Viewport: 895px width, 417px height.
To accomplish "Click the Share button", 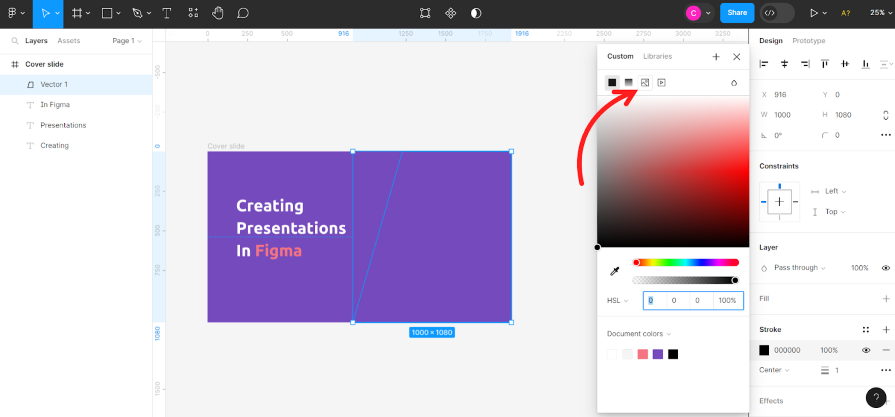I will coord(737,13).
